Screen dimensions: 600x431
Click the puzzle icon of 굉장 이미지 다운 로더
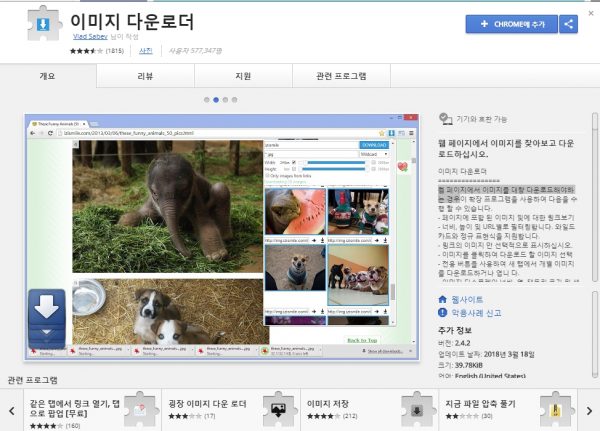click(x=279, y=409)
